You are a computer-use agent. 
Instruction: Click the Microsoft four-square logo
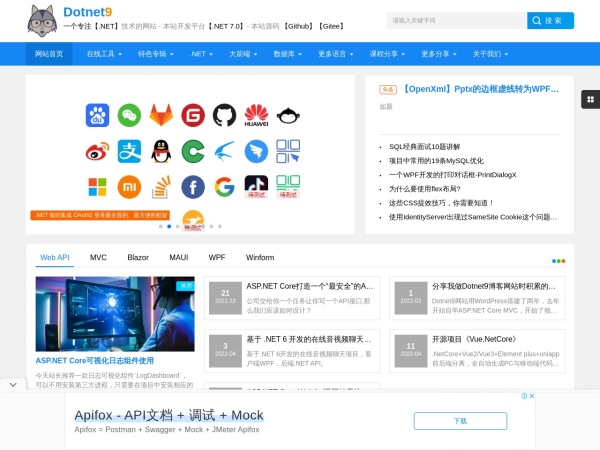pyautogui.click(x=97, y=187)
